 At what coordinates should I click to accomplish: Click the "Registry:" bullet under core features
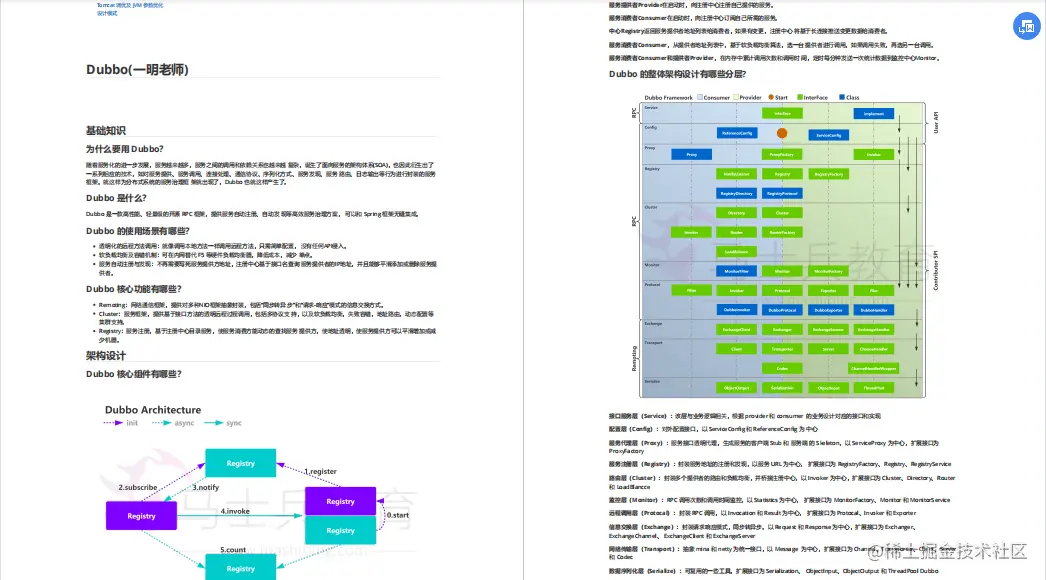pos(267,335)
